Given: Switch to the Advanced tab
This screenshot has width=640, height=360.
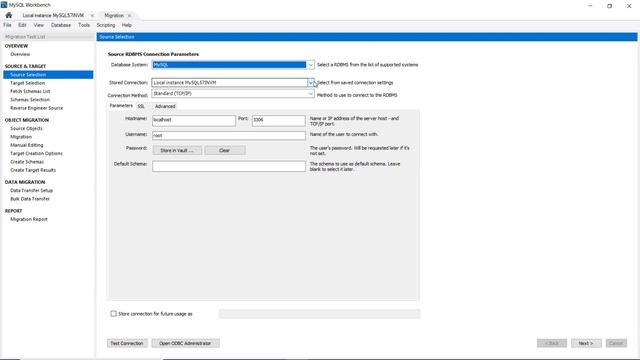Looking at the screenshot, I should point(165,106).
